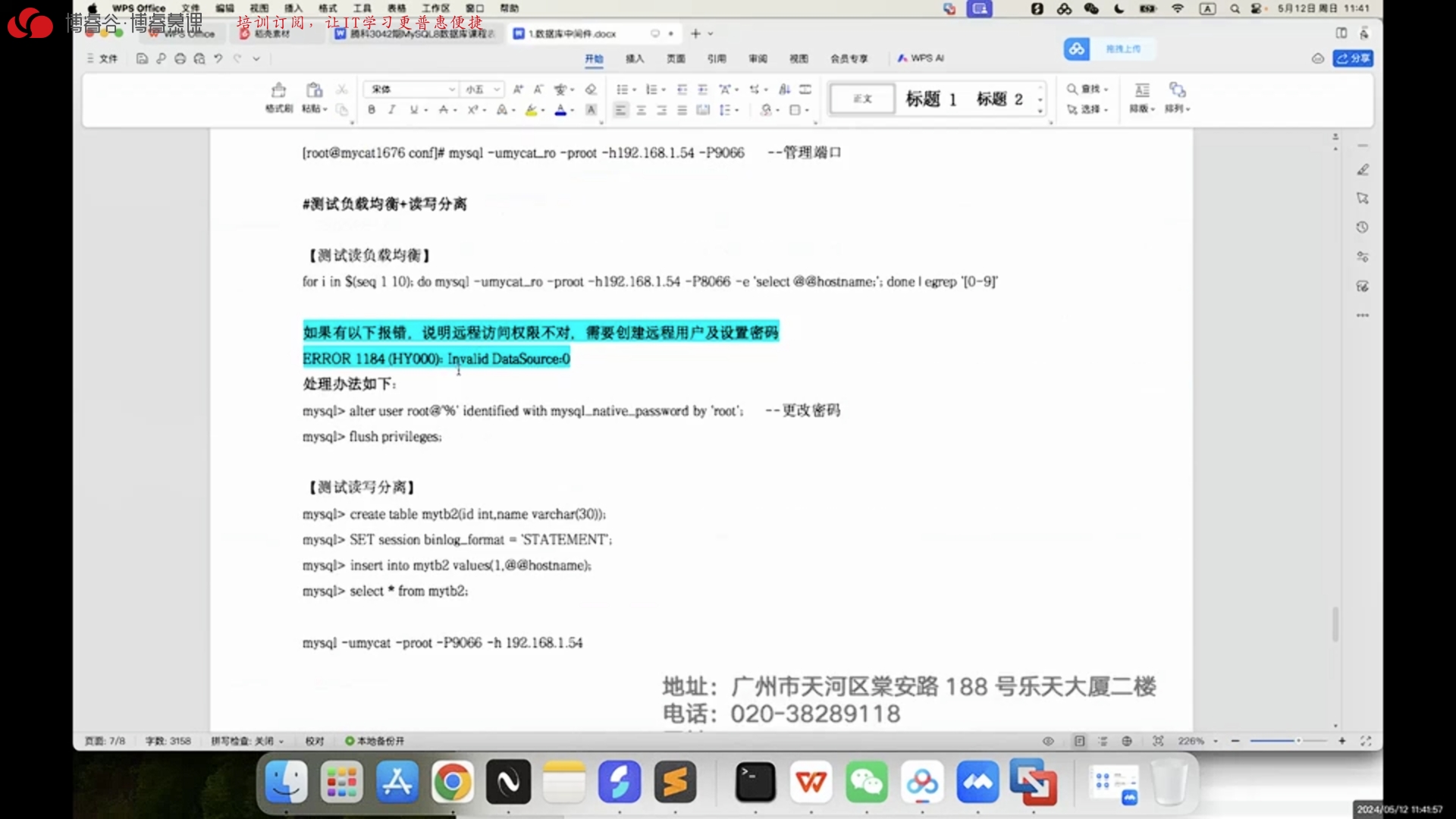Click the Format Painter (格式刷) icon

278,90
